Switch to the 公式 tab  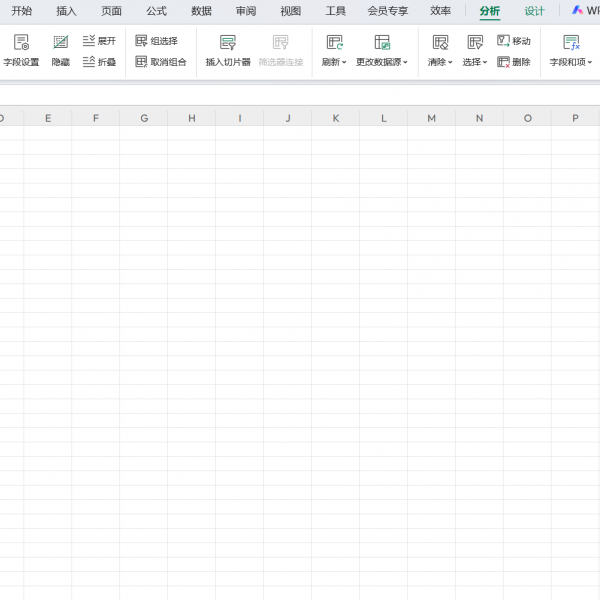pos(156,11)
